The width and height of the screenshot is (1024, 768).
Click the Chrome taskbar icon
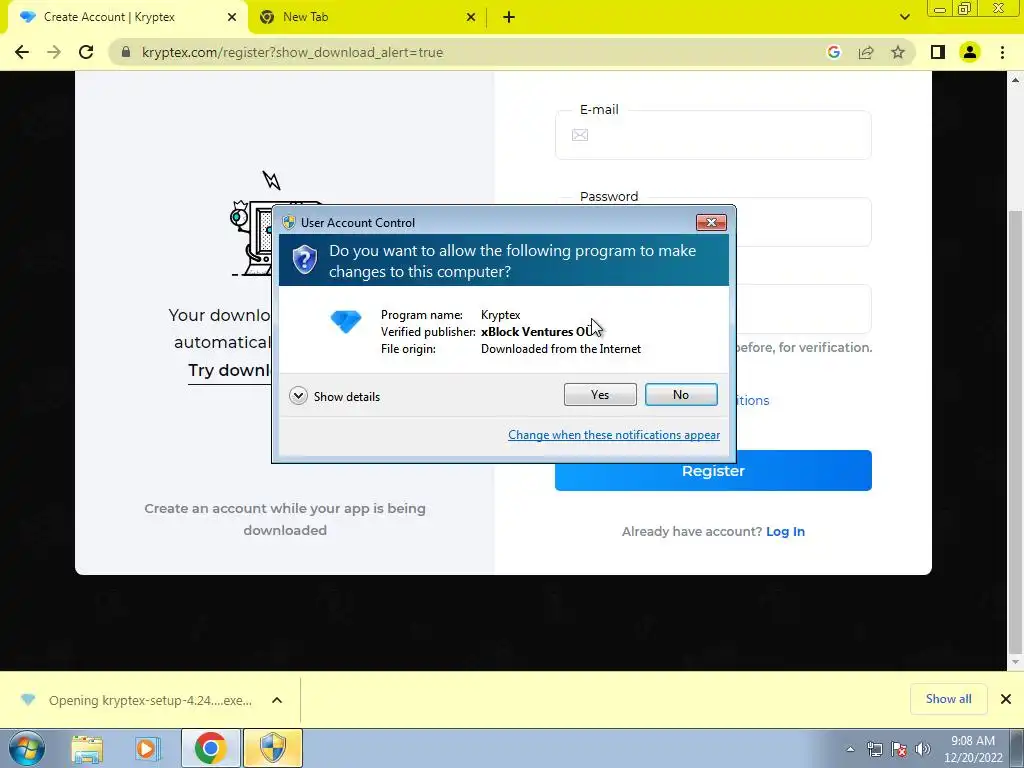pyautogui.click(x=210, y=748)
